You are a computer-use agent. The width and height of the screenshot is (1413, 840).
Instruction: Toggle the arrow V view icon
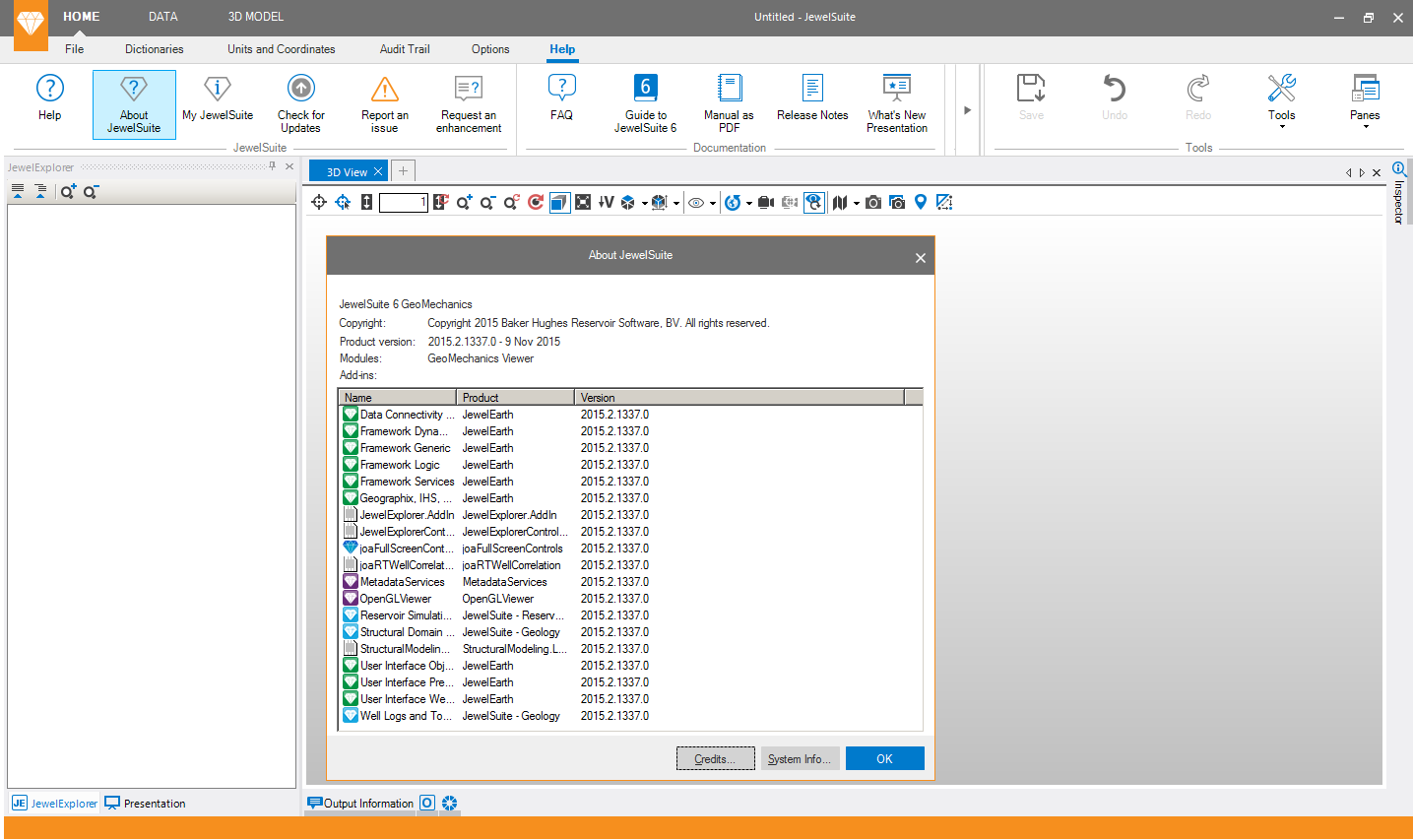pyautogui.click(x=607, y=202)
